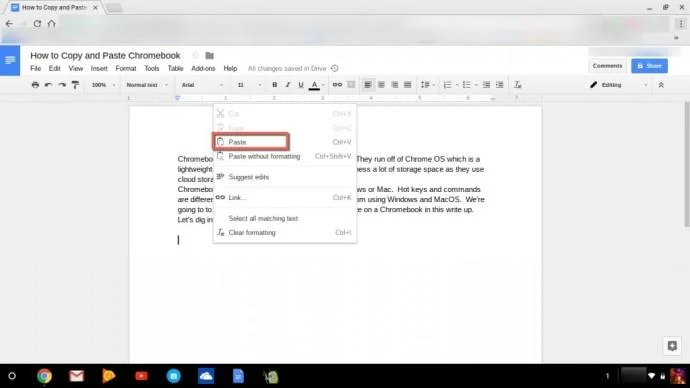
Task: Choose Select all matching text
Action: coord(285,218)
